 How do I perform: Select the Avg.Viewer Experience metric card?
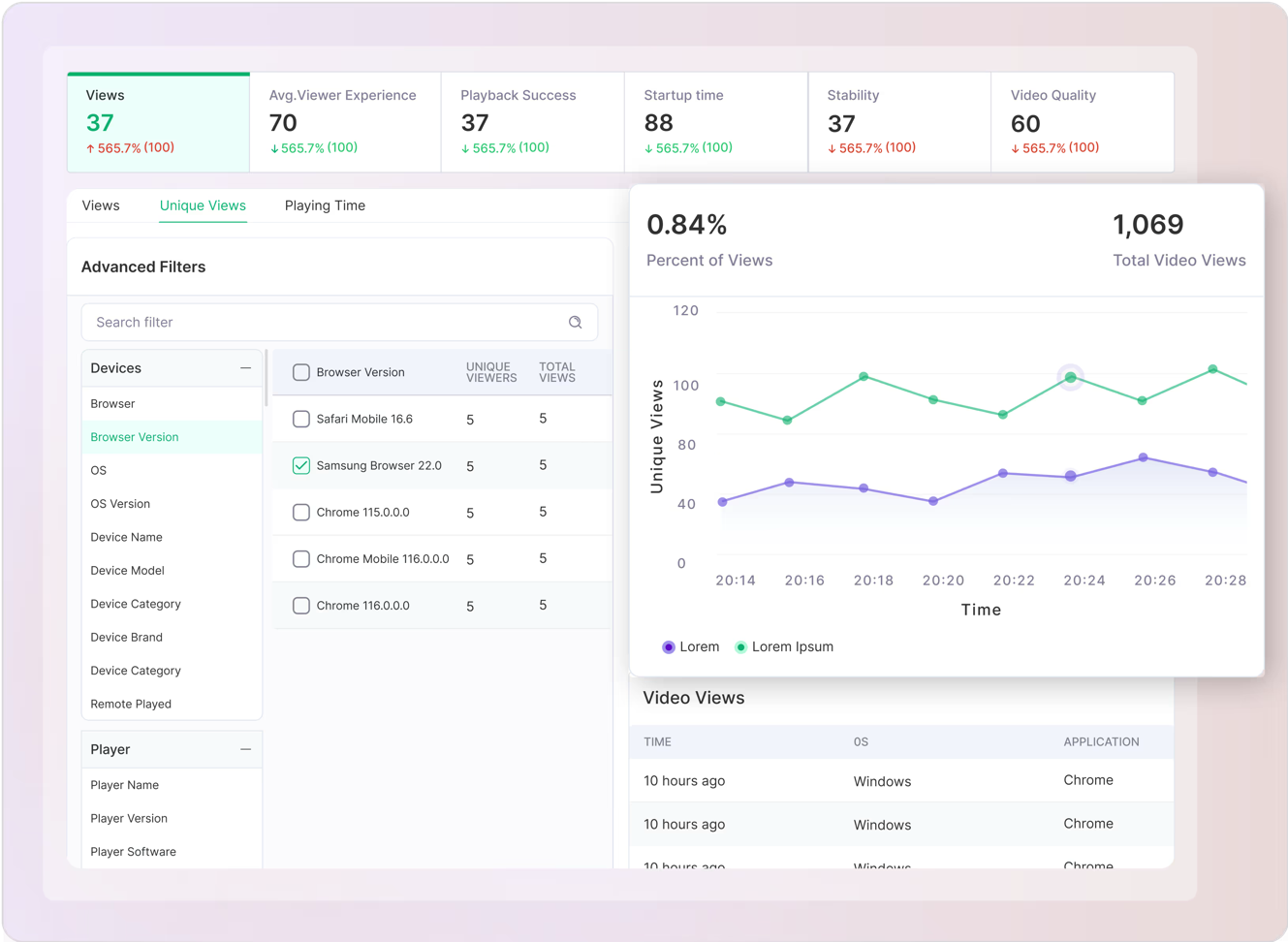coord(345,122)
